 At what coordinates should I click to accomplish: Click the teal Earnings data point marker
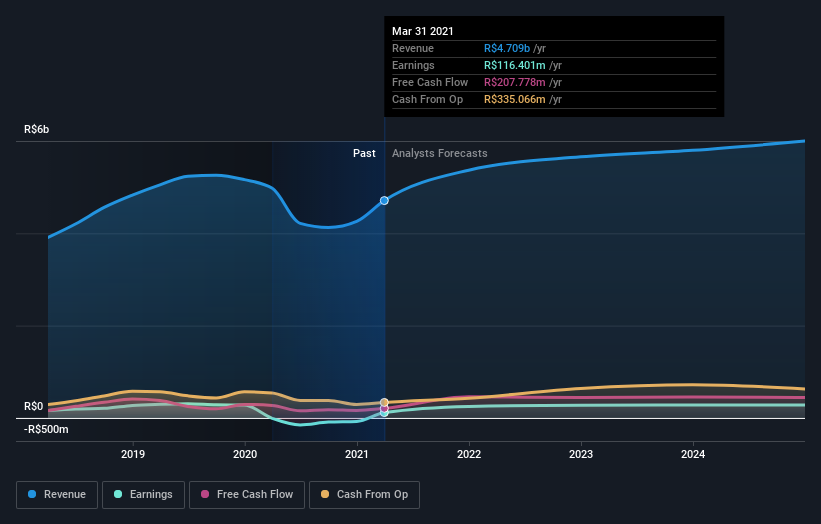[384, 413]
